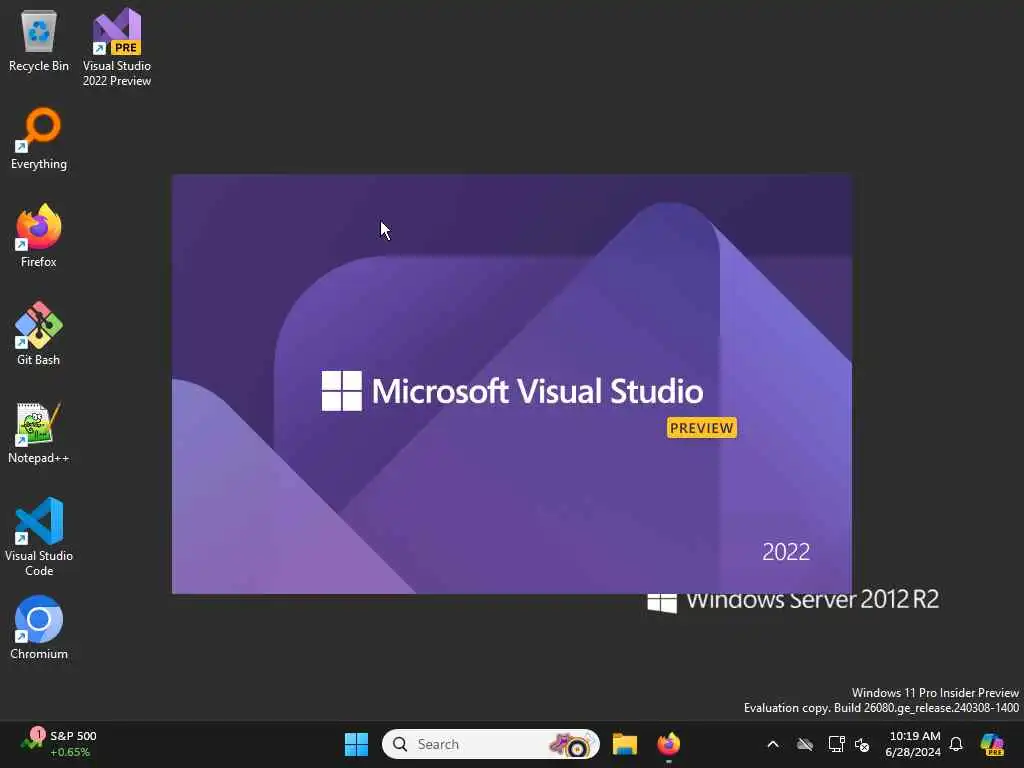Open the Windows Start menu

click(x=357, y=744)
